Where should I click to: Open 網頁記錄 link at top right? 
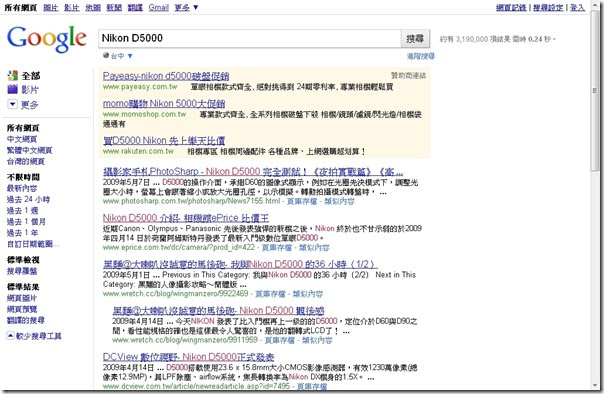[511, 7]
